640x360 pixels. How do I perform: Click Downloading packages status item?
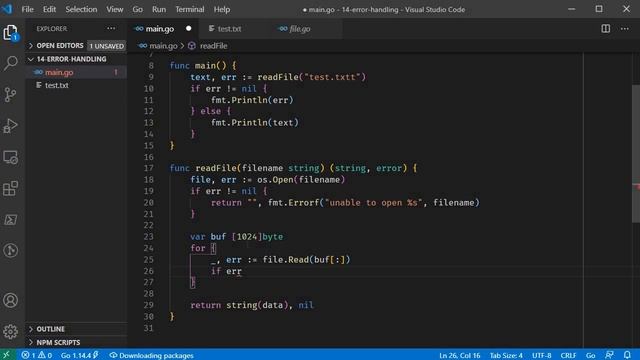pyautogui.click(x=151, y=355)
